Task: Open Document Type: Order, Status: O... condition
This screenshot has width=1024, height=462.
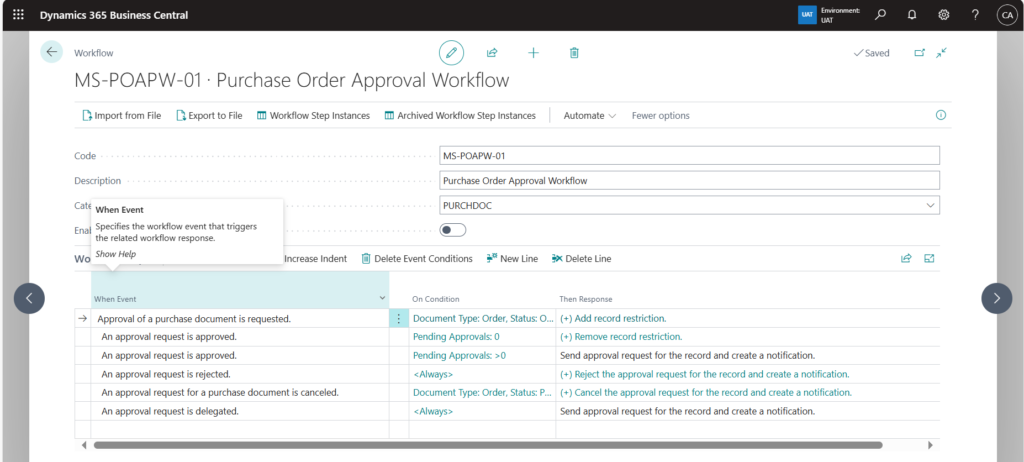Action: [483, 319]
